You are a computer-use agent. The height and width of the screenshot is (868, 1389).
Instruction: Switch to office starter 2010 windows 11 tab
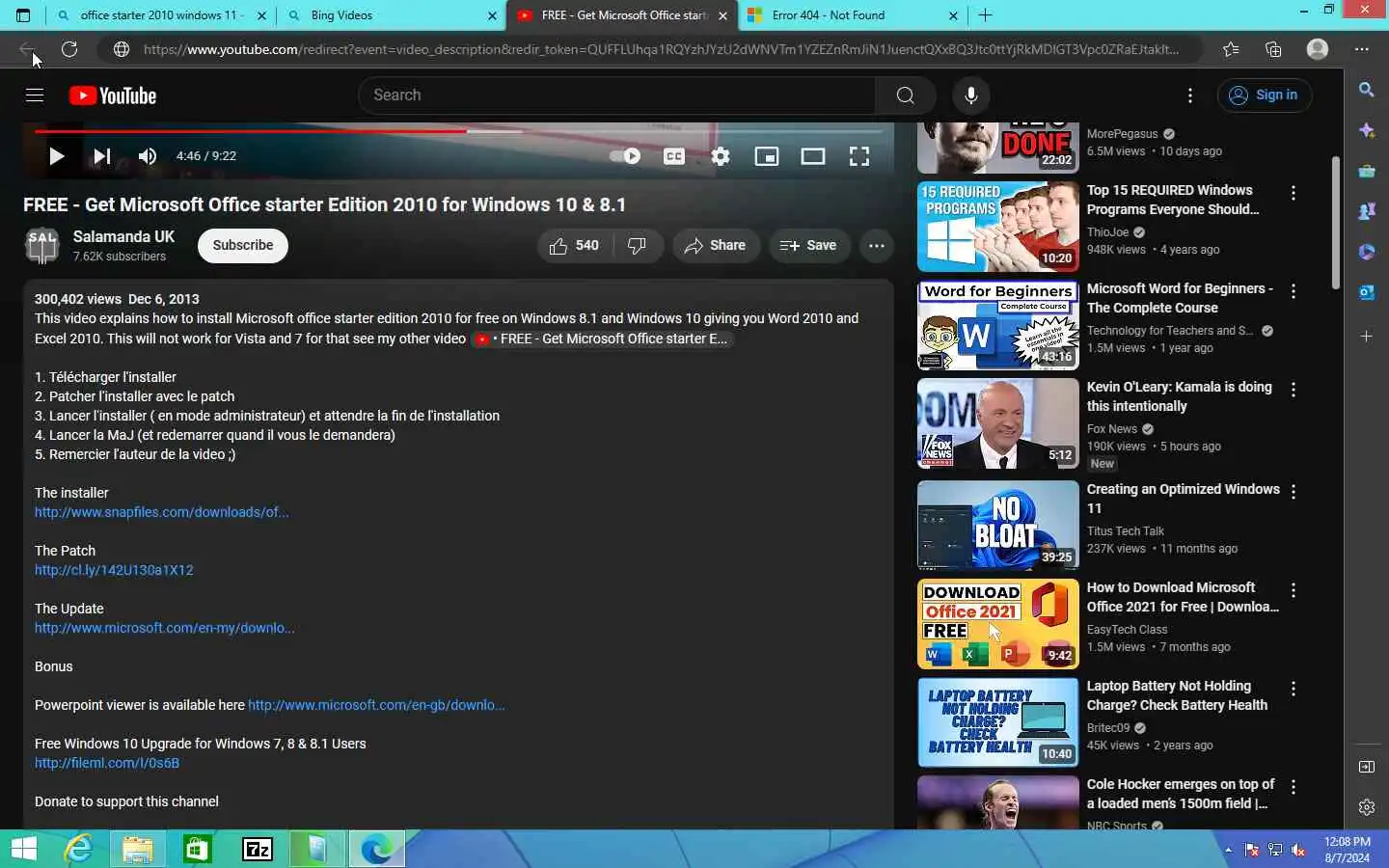tap(161, 15)
